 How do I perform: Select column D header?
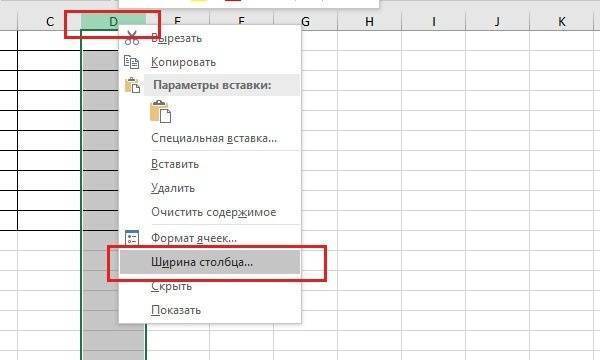pos(113,21)
